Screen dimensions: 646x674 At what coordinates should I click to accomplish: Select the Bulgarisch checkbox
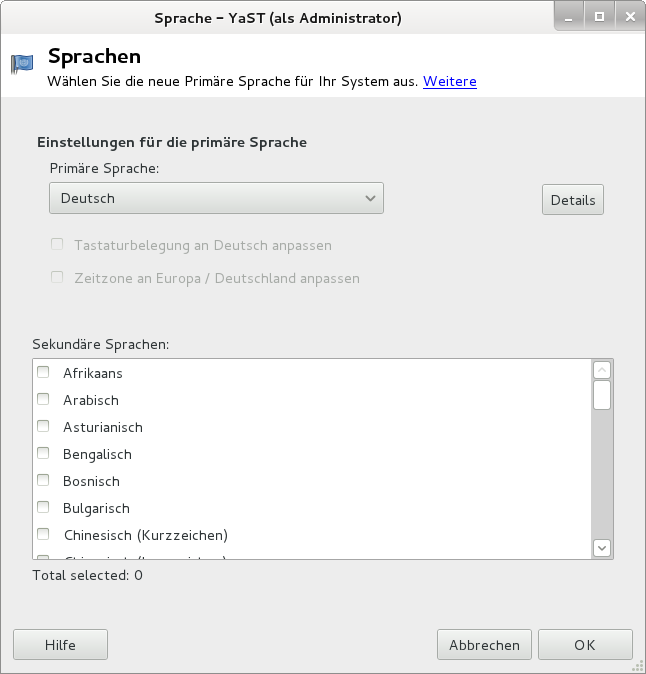point(43,508)
